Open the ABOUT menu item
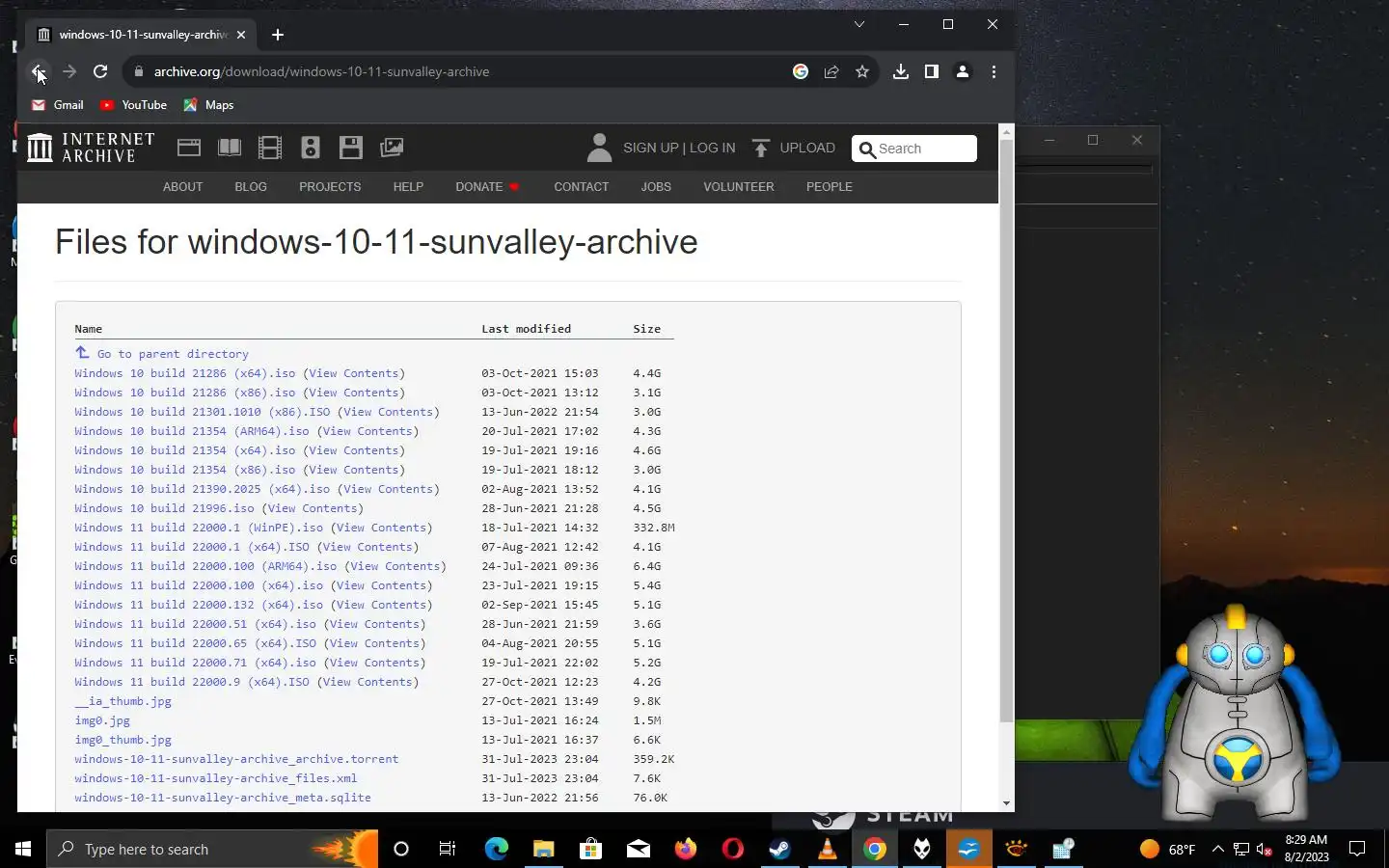The image size is (1389, 868). tap(182, 187)
